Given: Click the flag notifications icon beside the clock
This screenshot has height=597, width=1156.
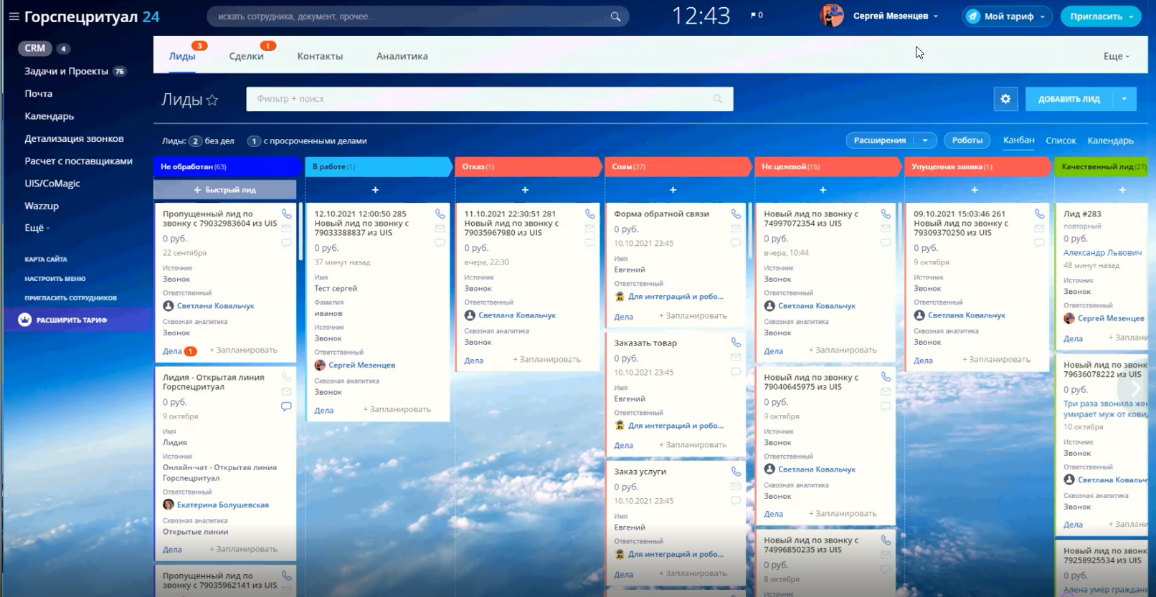Looking at the screenshot, I should coord(754,16).
